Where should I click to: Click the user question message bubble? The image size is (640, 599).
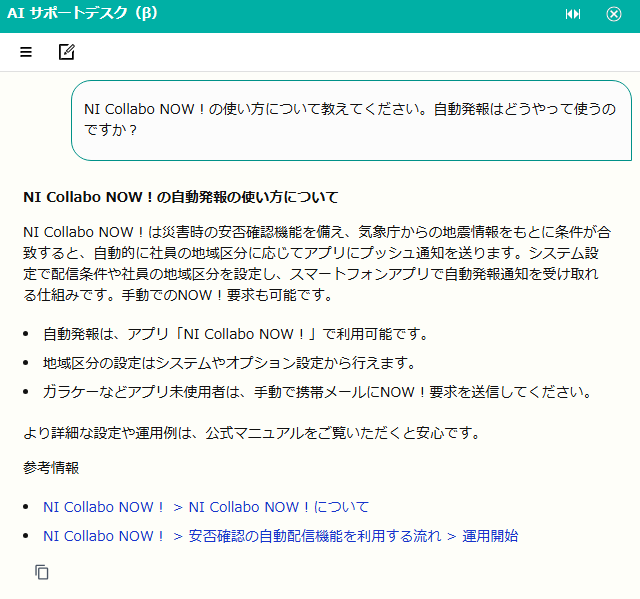click(350, 119)
